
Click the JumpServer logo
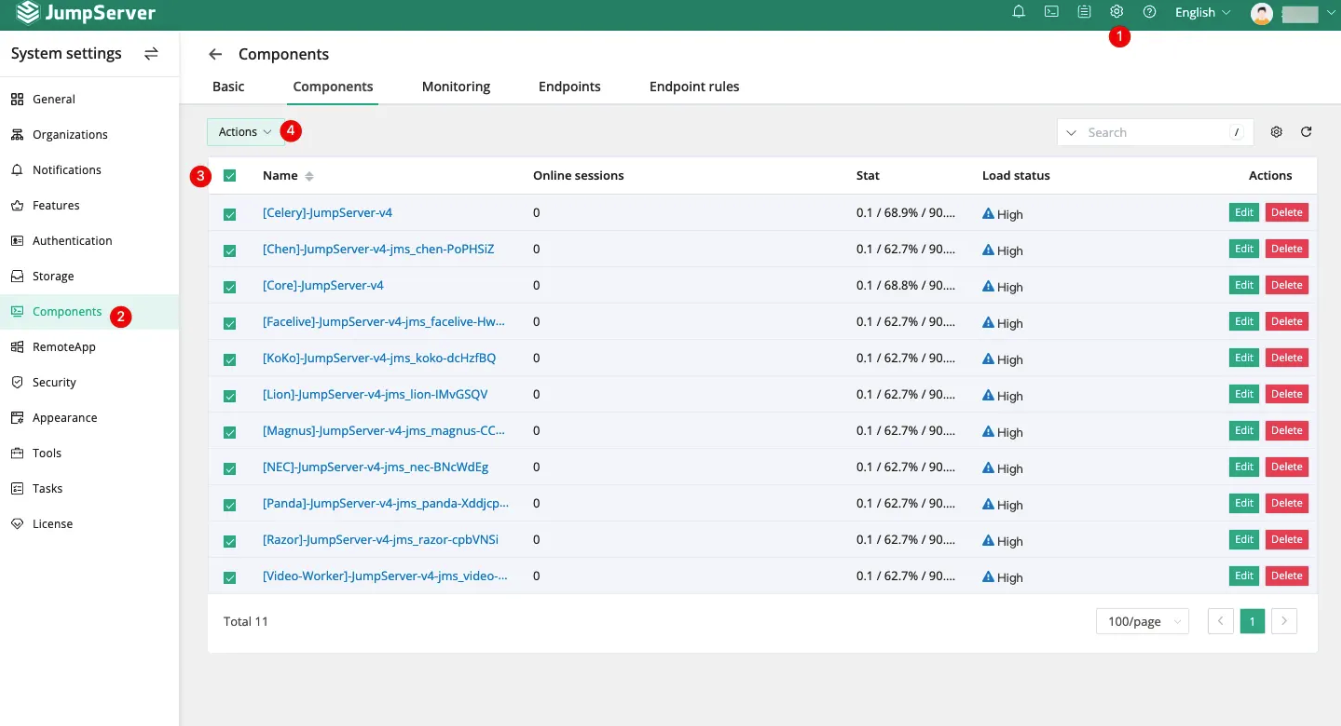pos(85,13)
